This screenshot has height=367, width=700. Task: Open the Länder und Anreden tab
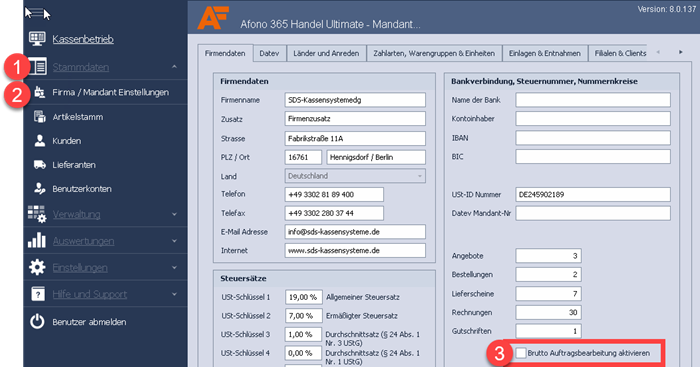326,53
